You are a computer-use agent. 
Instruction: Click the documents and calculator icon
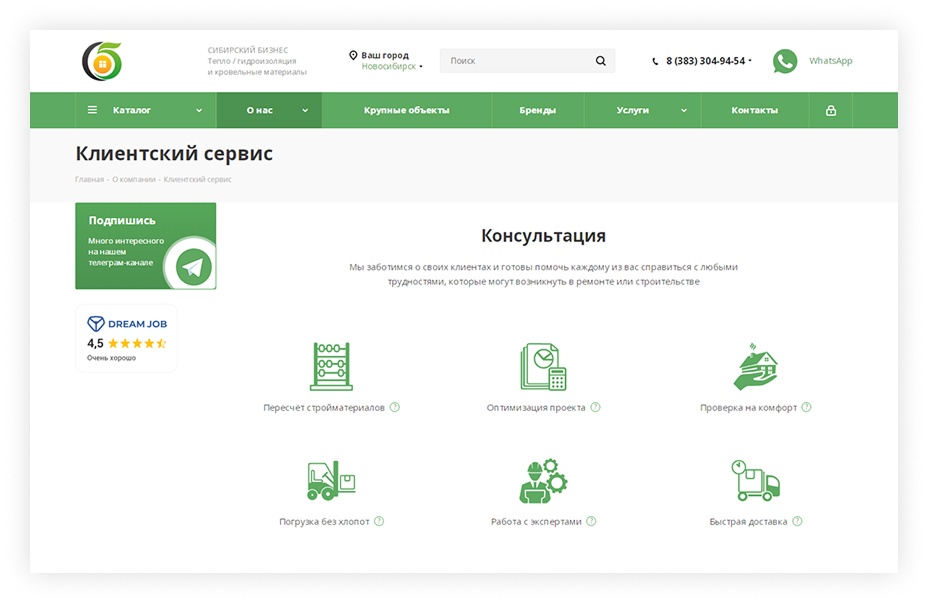[543, 366]
